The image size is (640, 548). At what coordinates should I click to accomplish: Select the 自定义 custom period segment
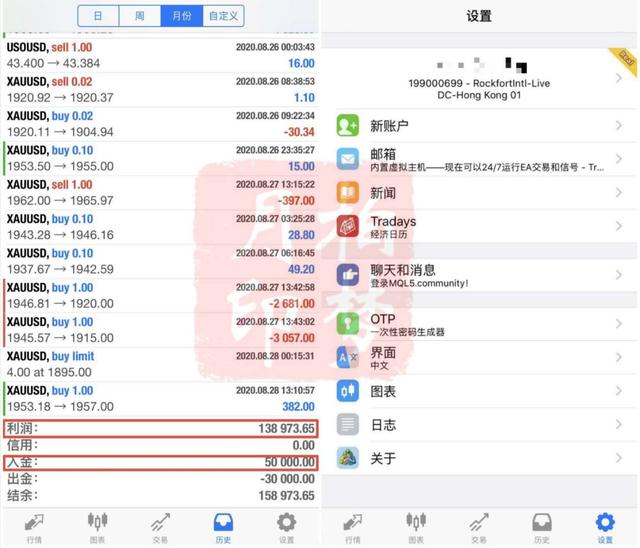(223, 16)
